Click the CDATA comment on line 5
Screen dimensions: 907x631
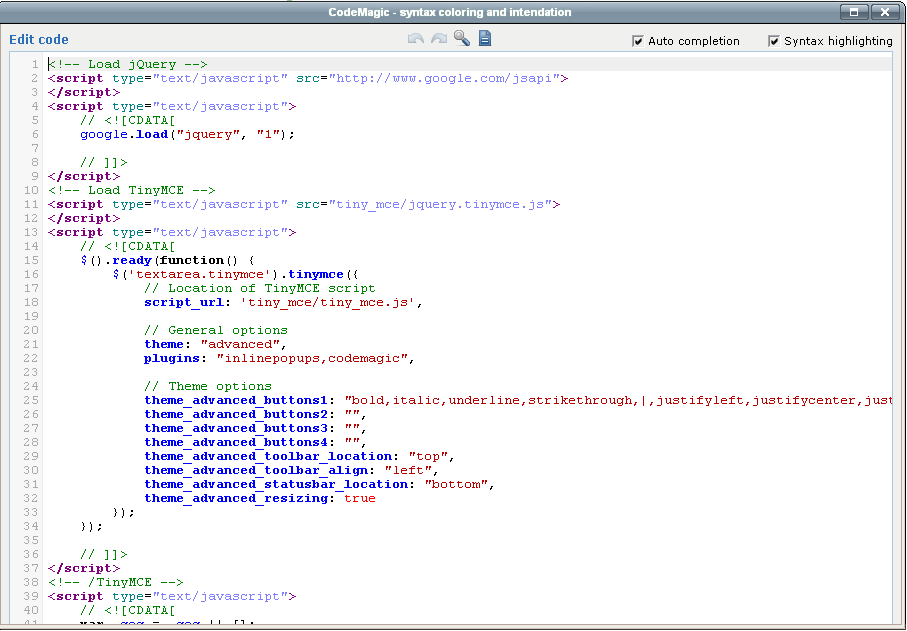click(127, 120)
